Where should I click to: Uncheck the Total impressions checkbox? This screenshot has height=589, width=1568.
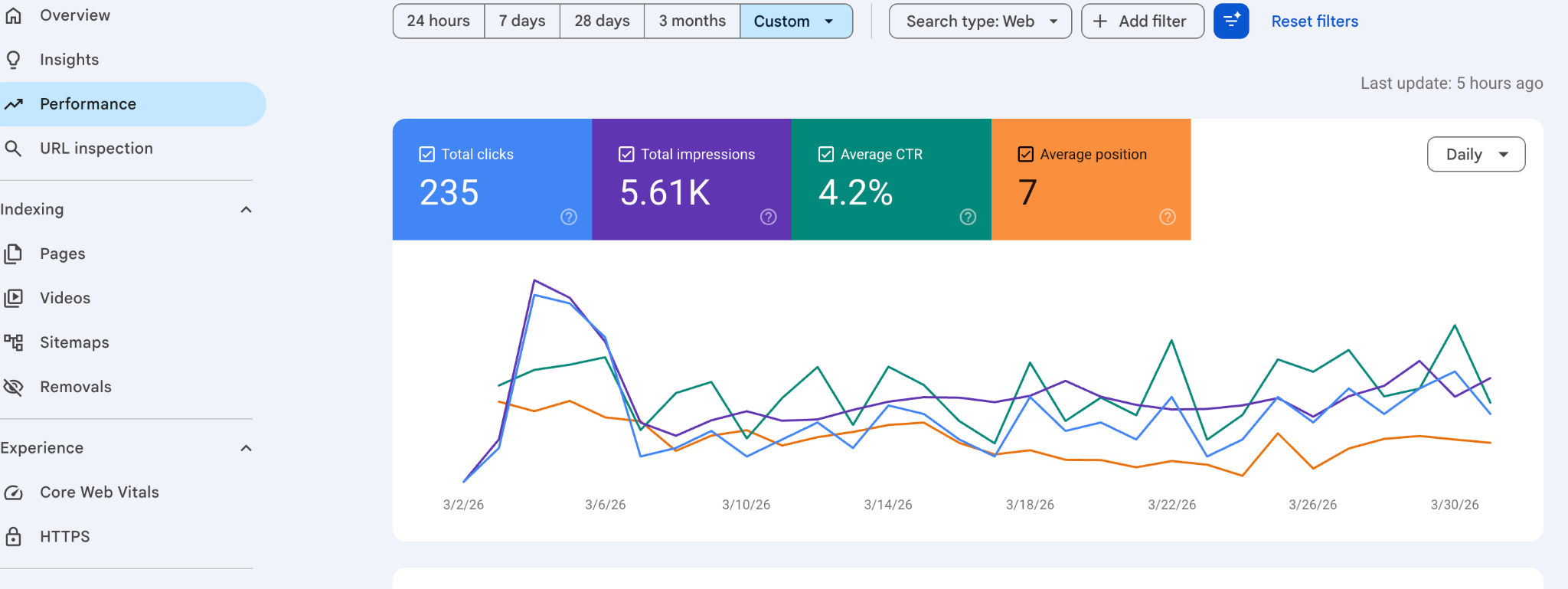click(626, 155)
